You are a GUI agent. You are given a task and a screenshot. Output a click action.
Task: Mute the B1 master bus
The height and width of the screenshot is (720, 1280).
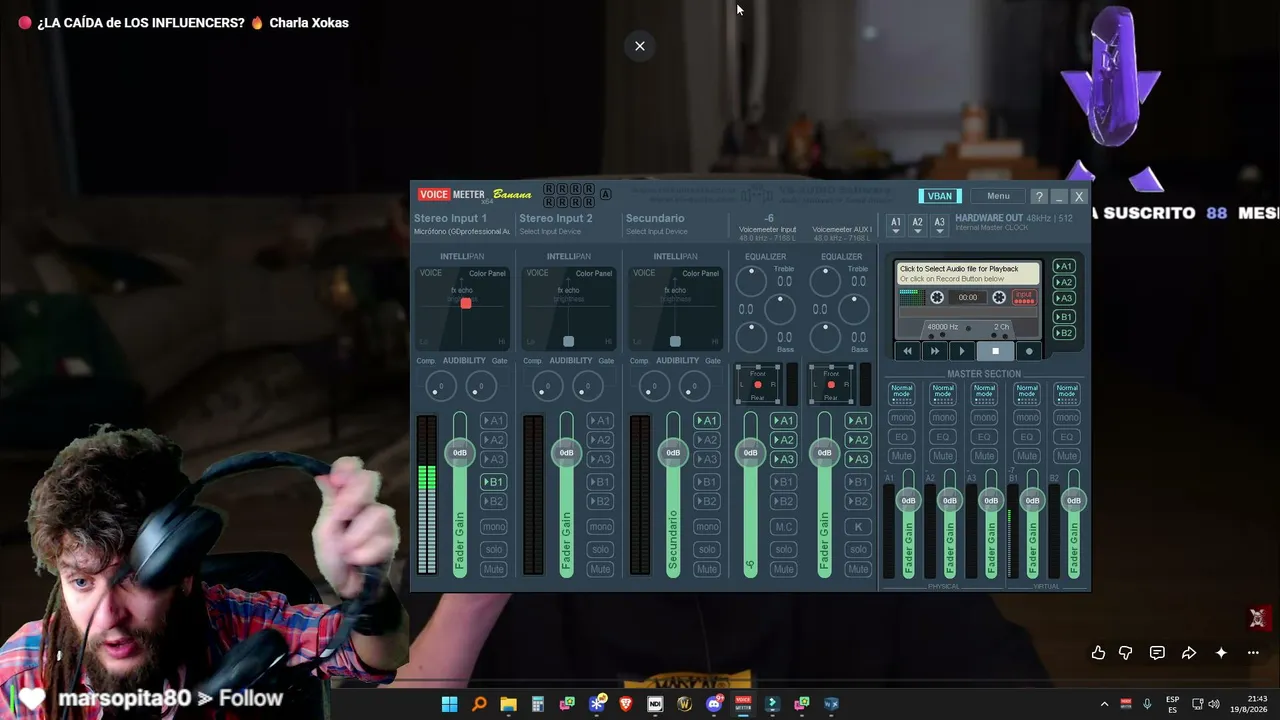(1026, 456)
